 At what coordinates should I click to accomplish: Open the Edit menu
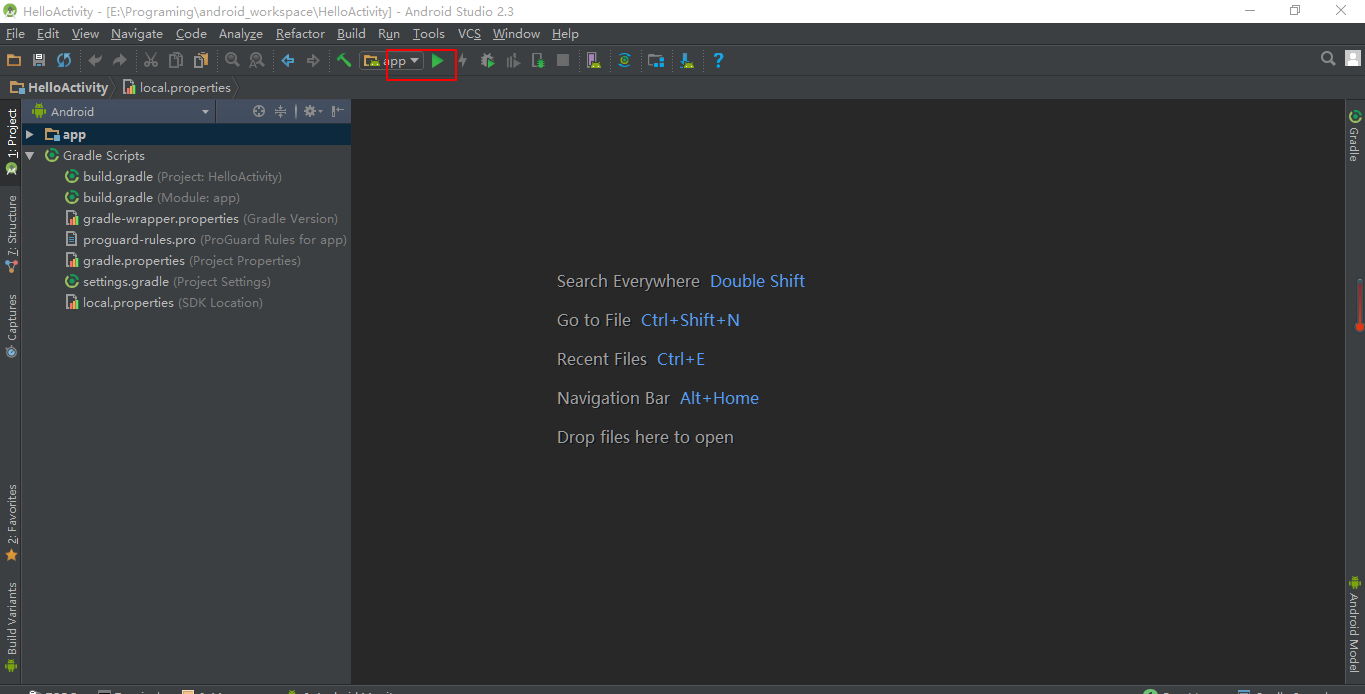point(48,34)
